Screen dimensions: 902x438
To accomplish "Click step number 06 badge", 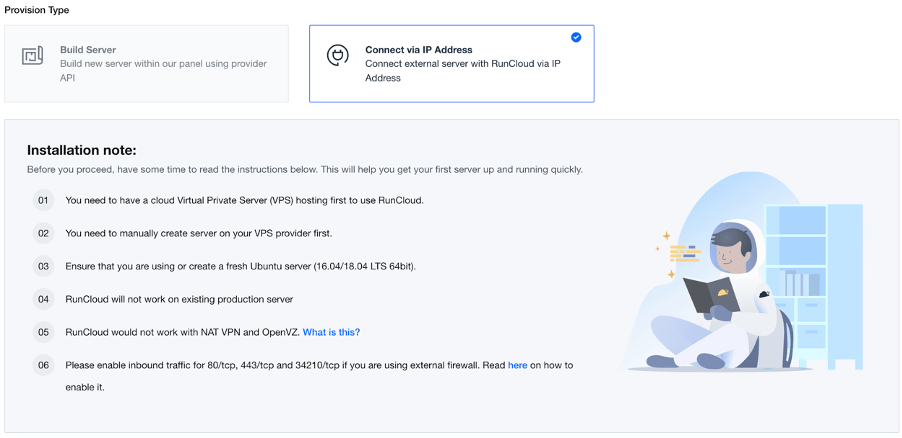I will coord(43,365).
